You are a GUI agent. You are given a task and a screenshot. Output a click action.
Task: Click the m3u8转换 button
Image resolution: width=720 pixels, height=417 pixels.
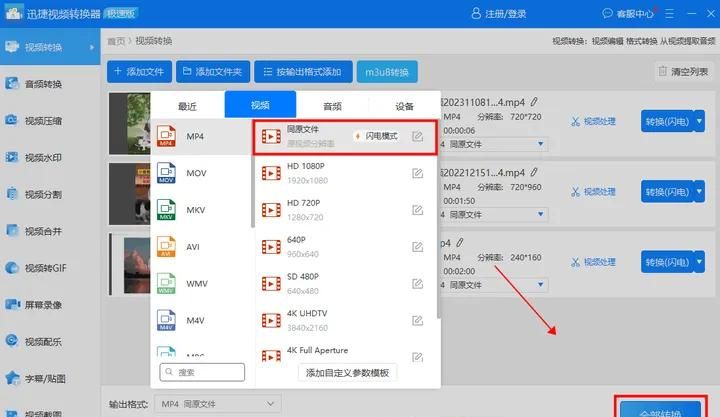click(x=387, y=72)
